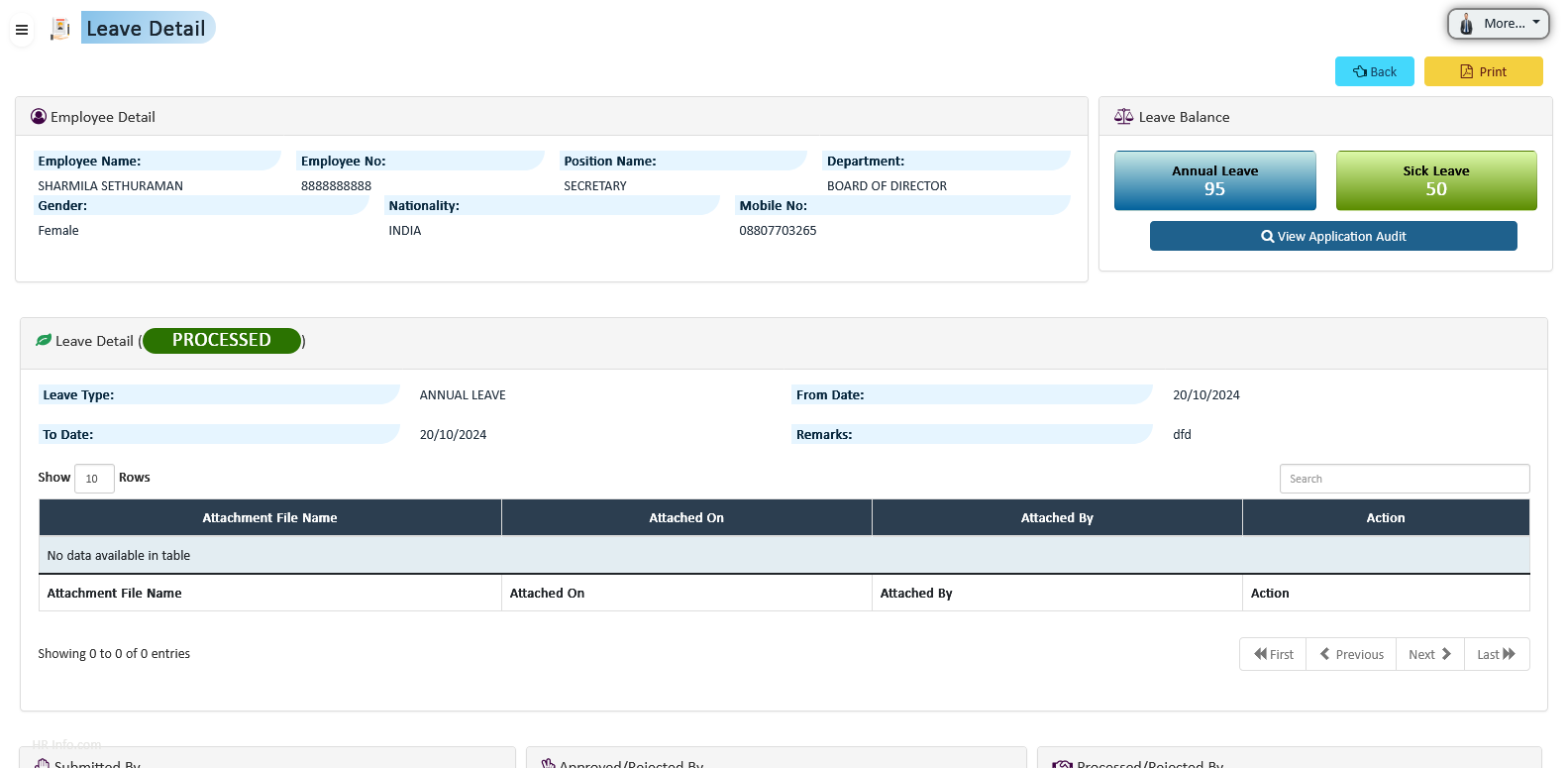Click the attachment Search box
This screenshot has width=1568, height=768.
[x=1404, y=479]
